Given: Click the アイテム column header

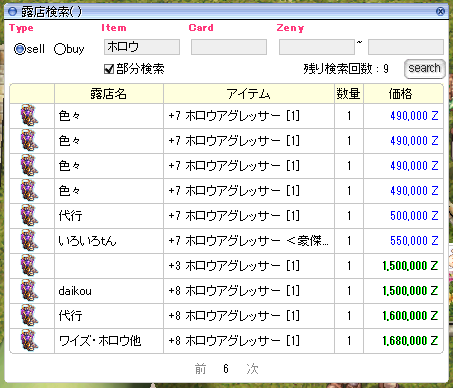Looking at the screenshot, I should pos(249,94).
